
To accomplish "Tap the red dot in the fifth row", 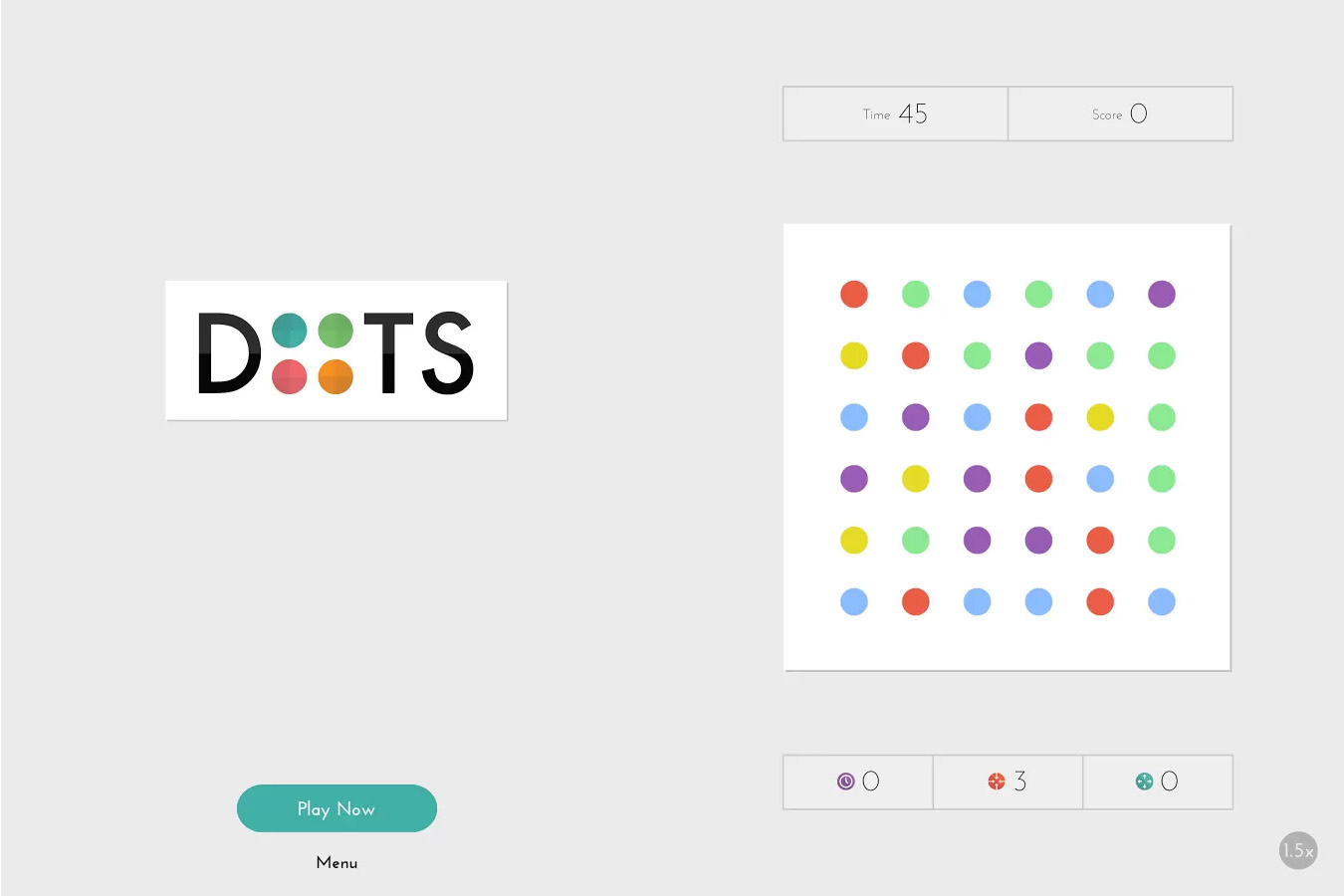I will [1100, 540].
